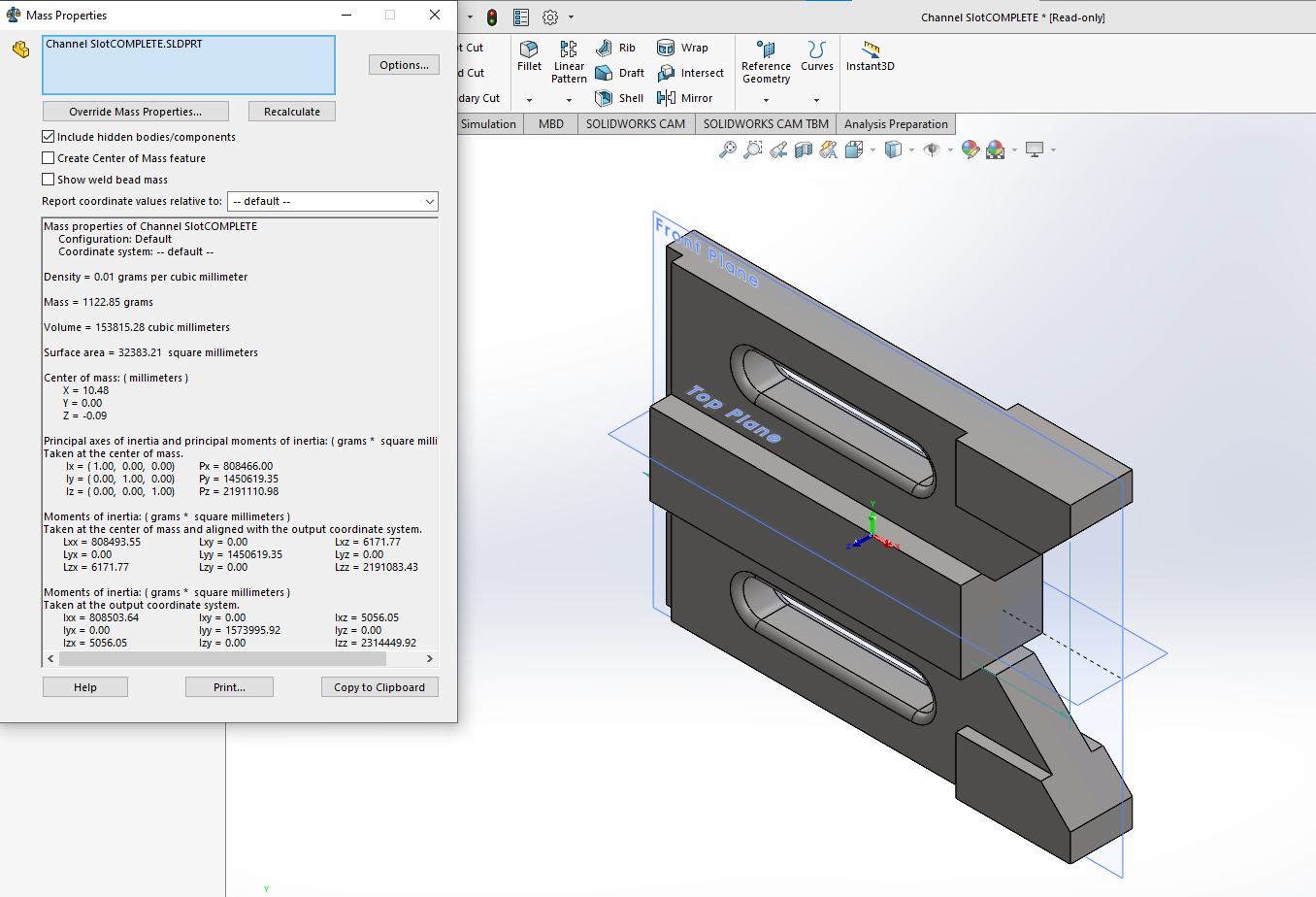Open the File Properties list icon
Image resolution: width=1316 pixels, height=897 pixels.
click(x=521, y=17)
